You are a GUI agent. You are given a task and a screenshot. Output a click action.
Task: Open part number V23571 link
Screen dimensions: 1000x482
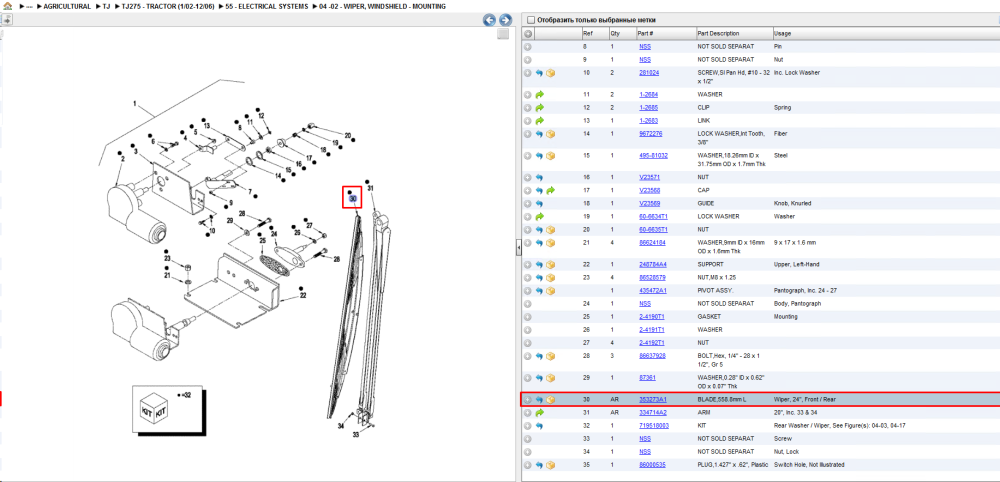tap(649, 177)
